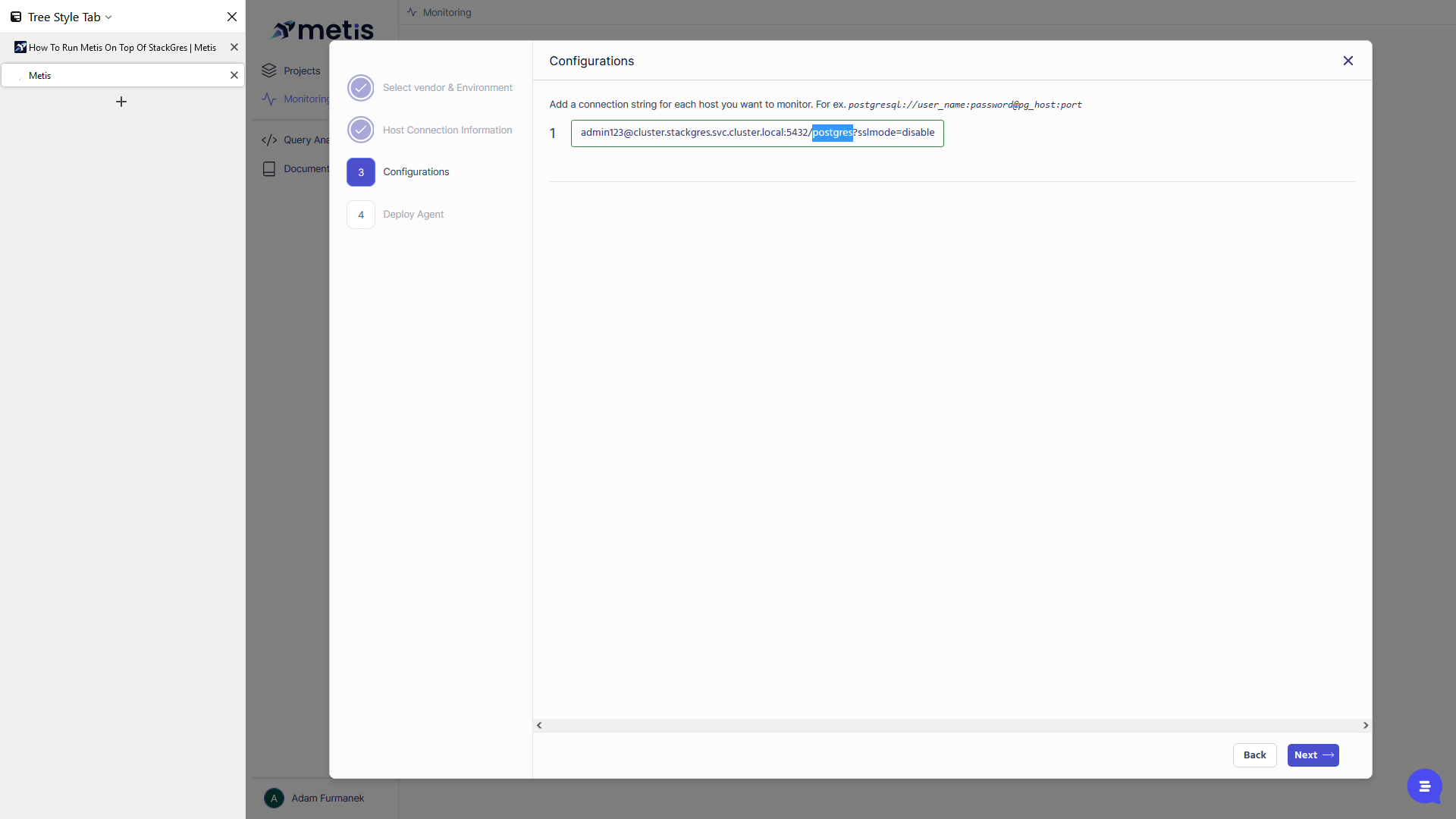The height and width of the screenshot is (819, 1456).
Task: Click the highlighted postgres database name
Action: coord(833,133)
